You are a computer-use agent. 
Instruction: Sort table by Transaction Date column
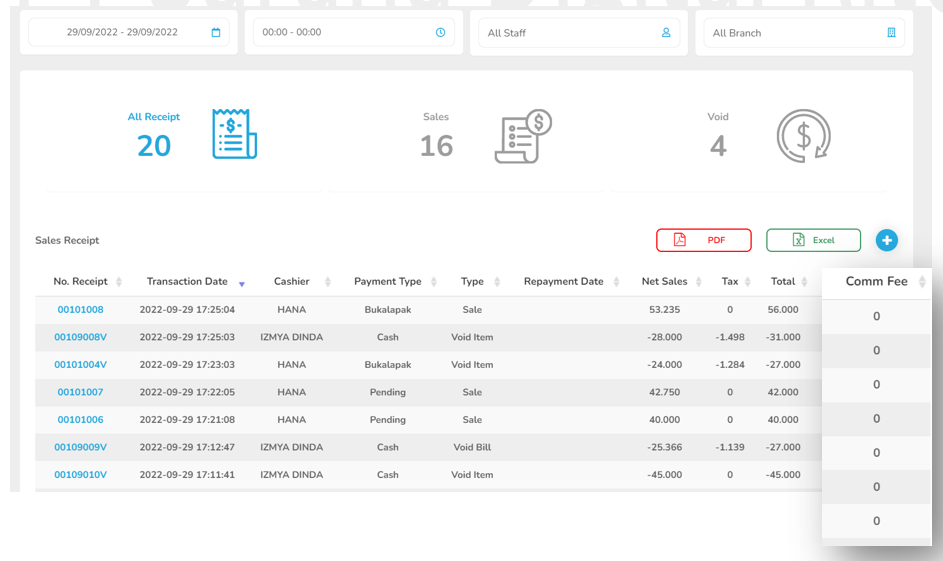[x=187, y=282]
